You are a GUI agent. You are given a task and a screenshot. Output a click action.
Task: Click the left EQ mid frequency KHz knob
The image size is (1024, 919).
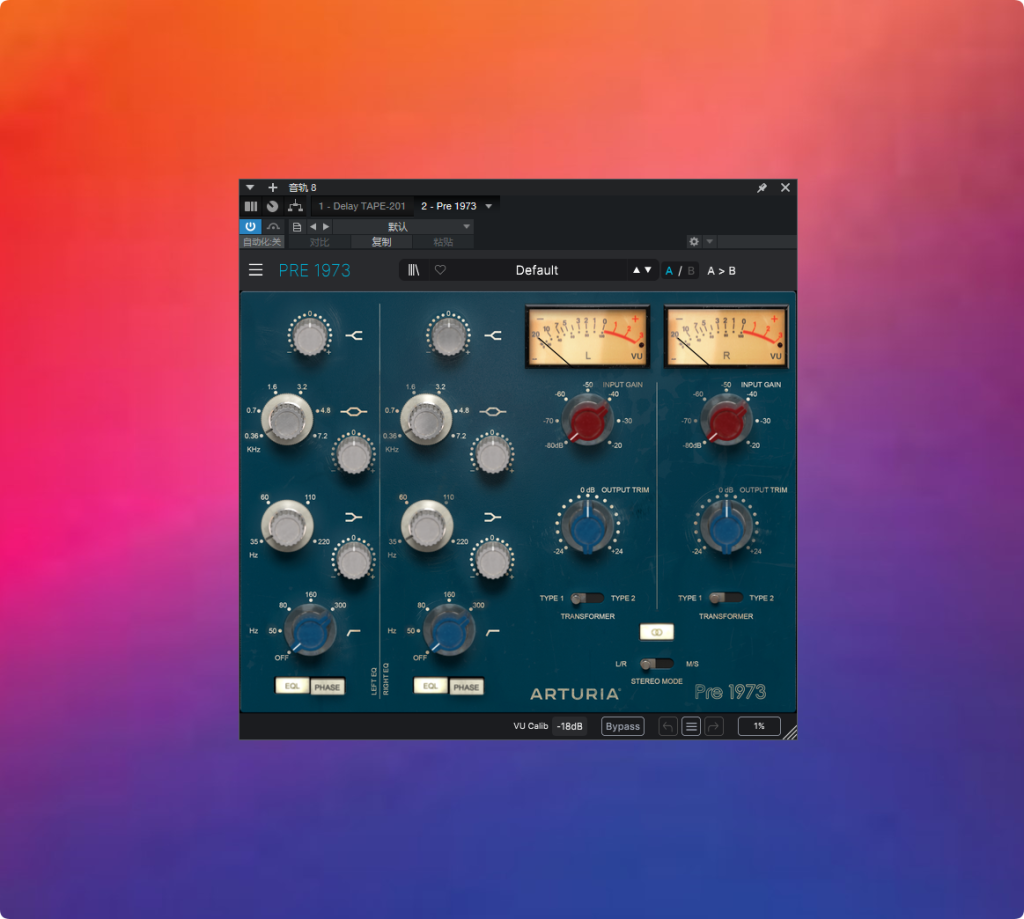pos(287,420)
